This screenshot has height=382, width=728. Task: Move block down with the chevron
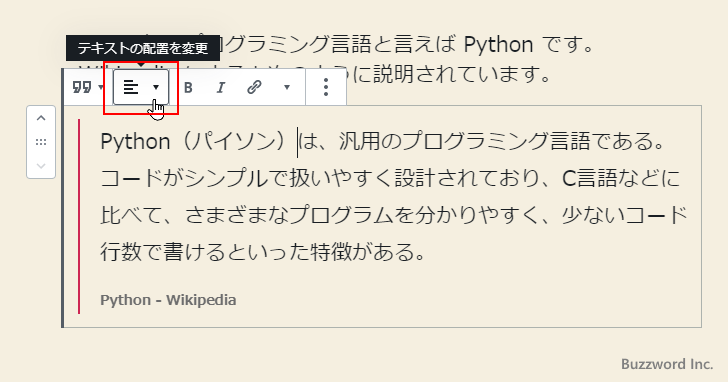41,166
